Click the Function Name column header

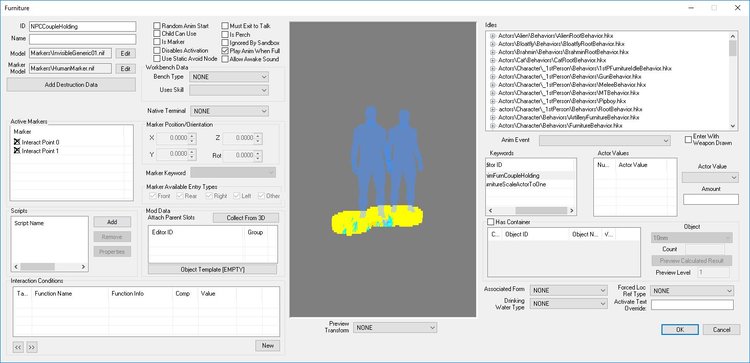[70, 294]
